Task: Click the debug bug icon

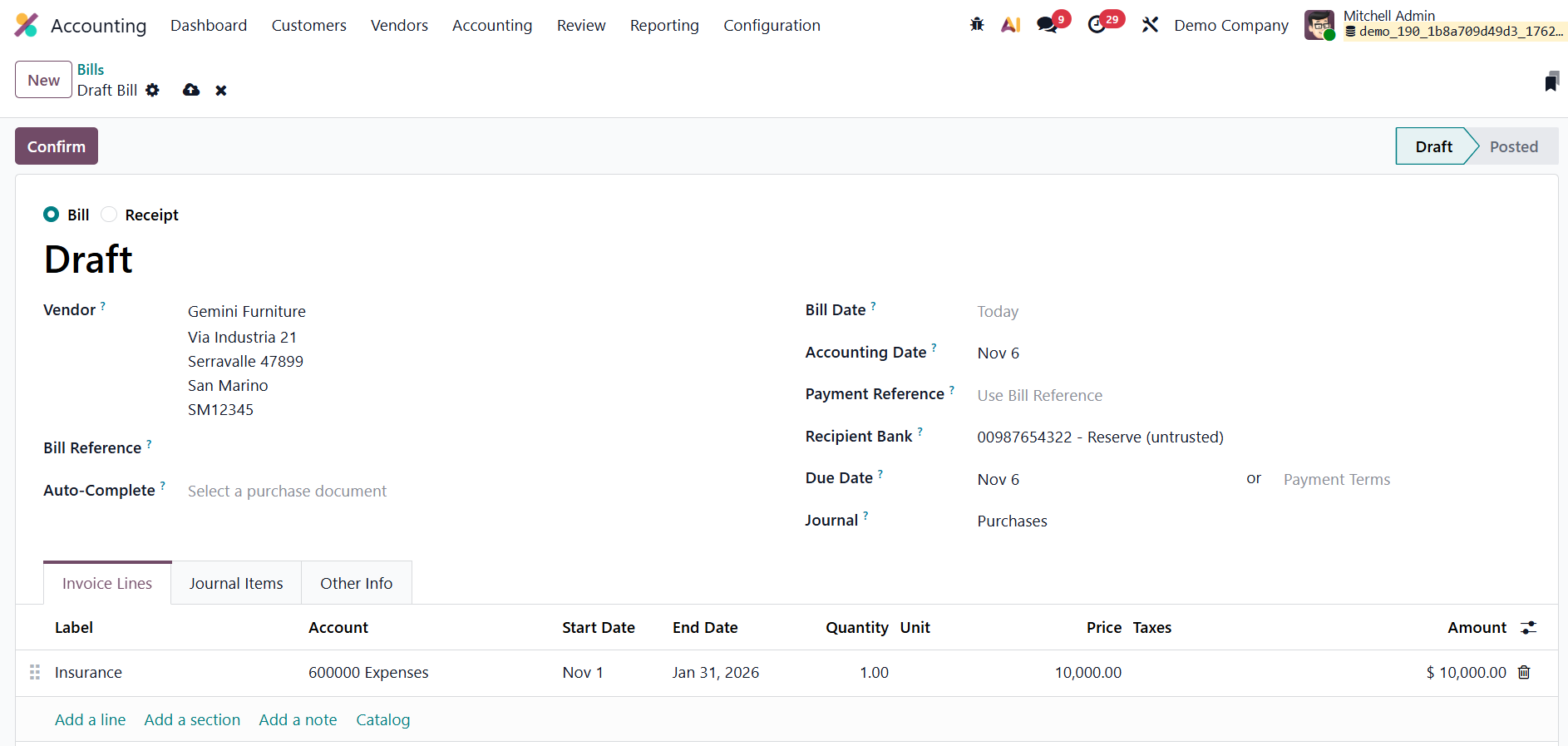Action: point(977,25)
